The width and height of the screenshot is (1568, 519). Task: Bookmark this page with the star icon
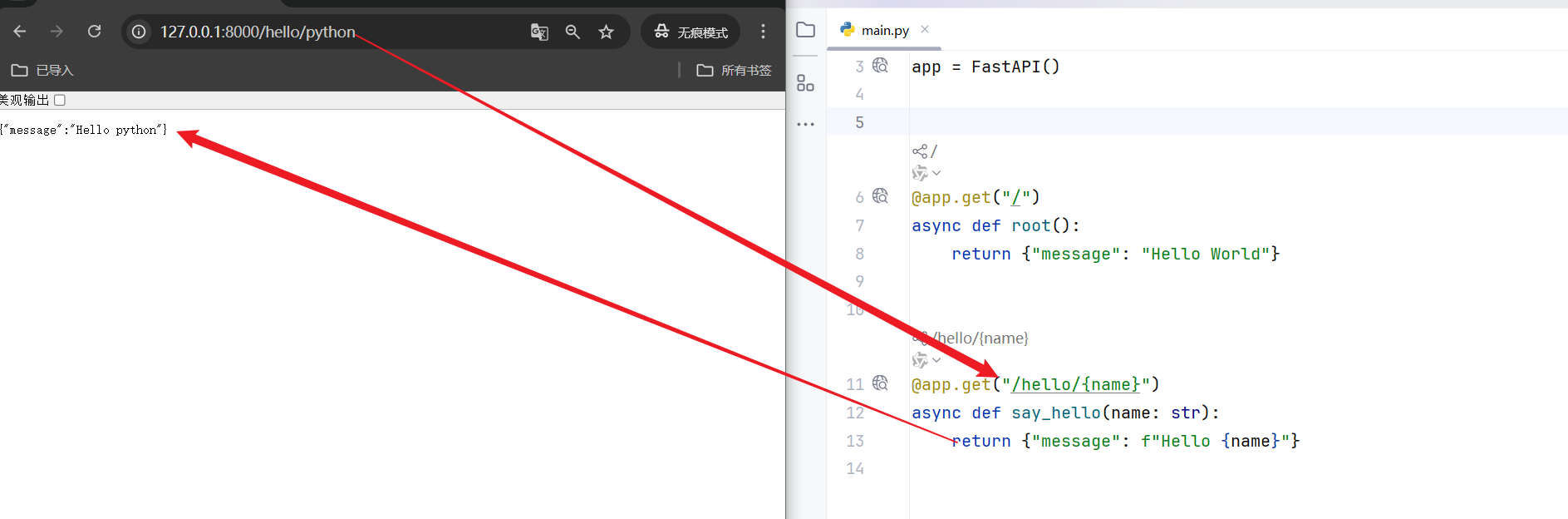coord(607,32)
